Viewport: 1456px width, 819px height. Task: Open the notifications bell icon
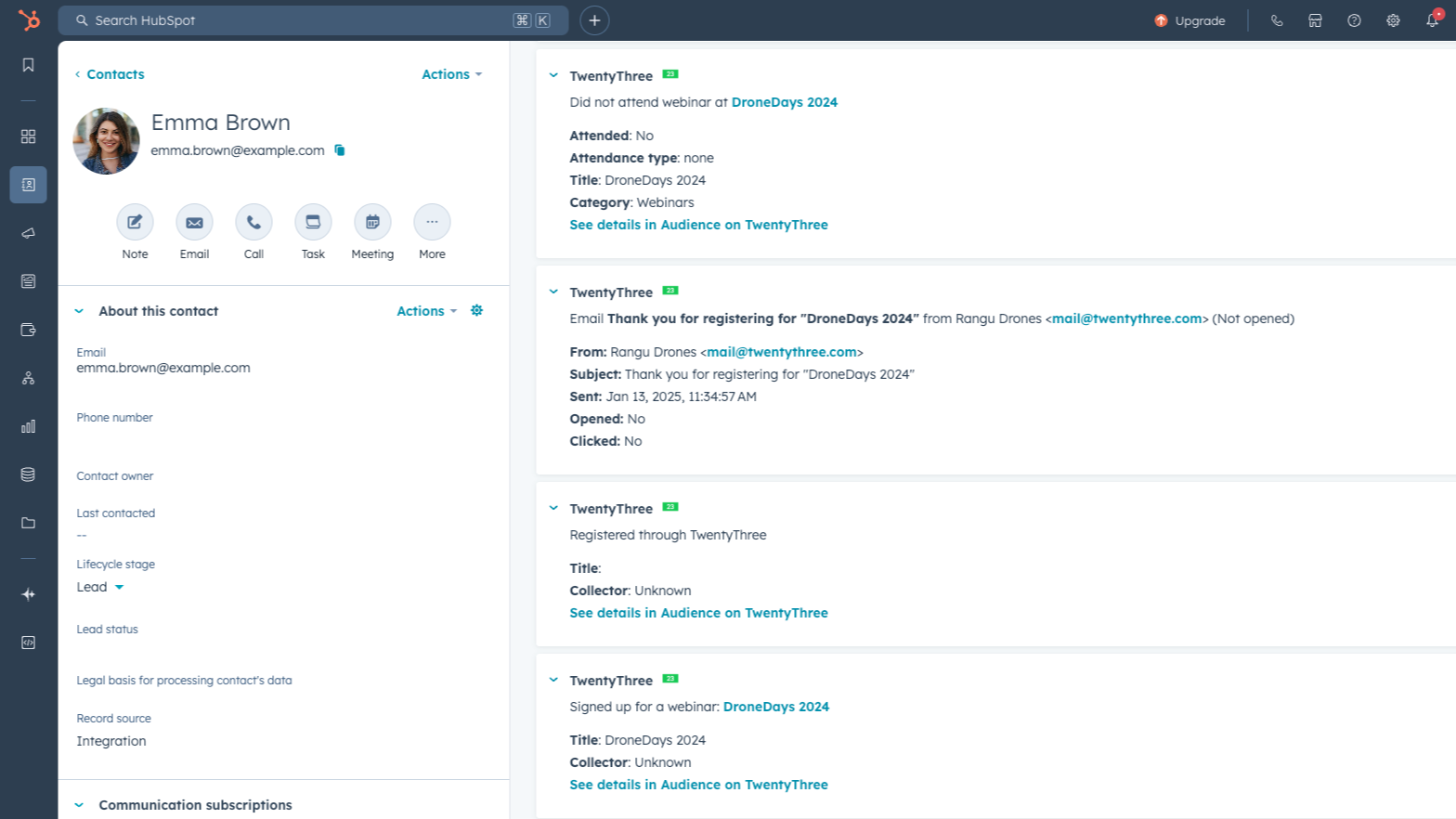(1432, 20)
